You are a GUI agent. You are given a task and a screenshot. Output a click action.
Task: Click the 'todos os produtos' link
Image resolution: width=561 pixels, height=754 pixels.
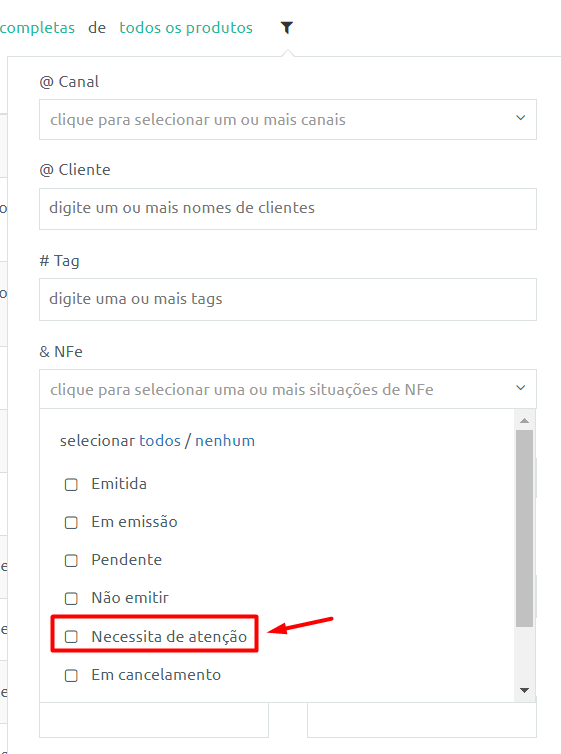186,28
